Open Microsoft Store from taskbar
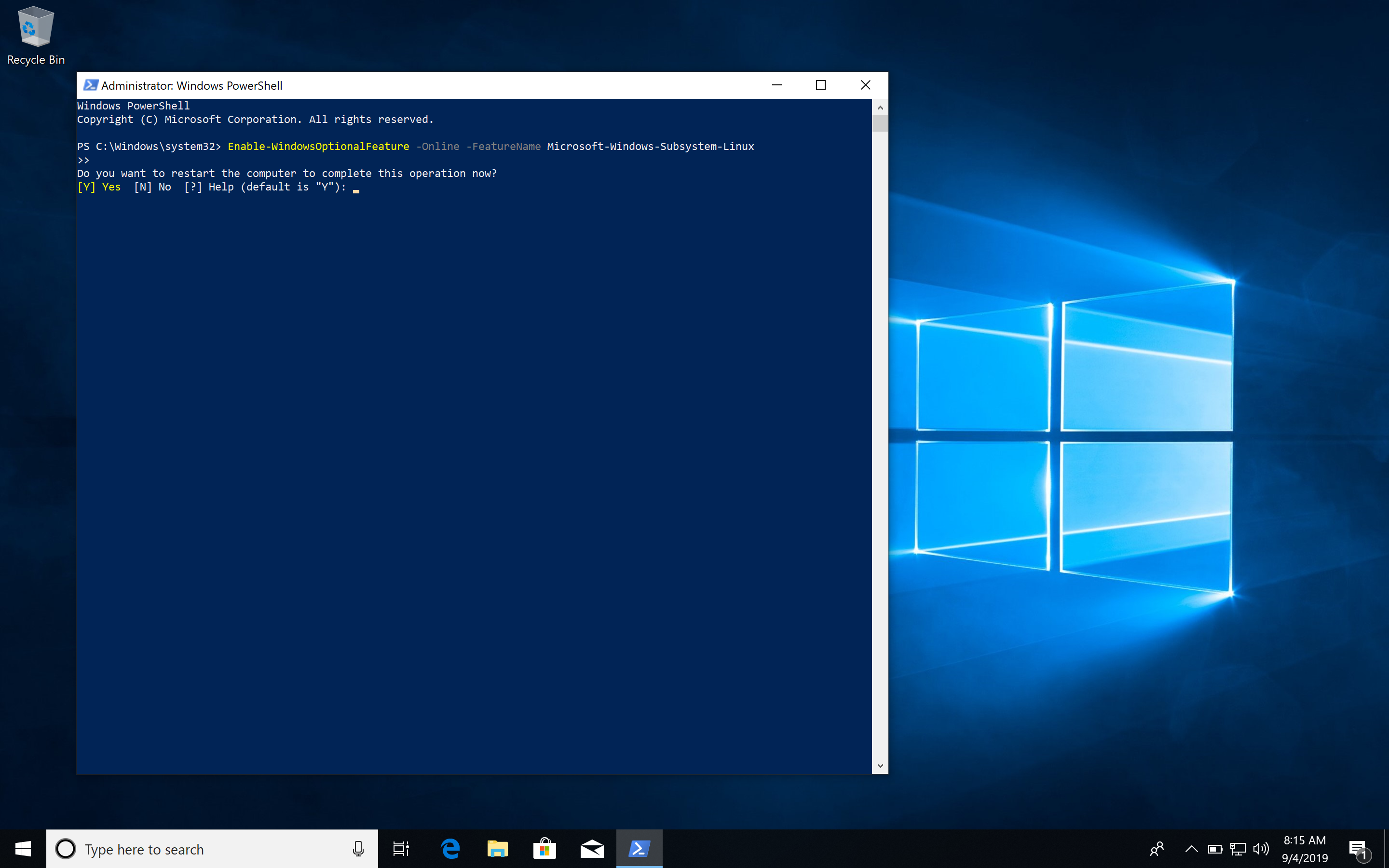This screenshot has width=1389, height=868. pyautogui.click(x=544, y=849)
